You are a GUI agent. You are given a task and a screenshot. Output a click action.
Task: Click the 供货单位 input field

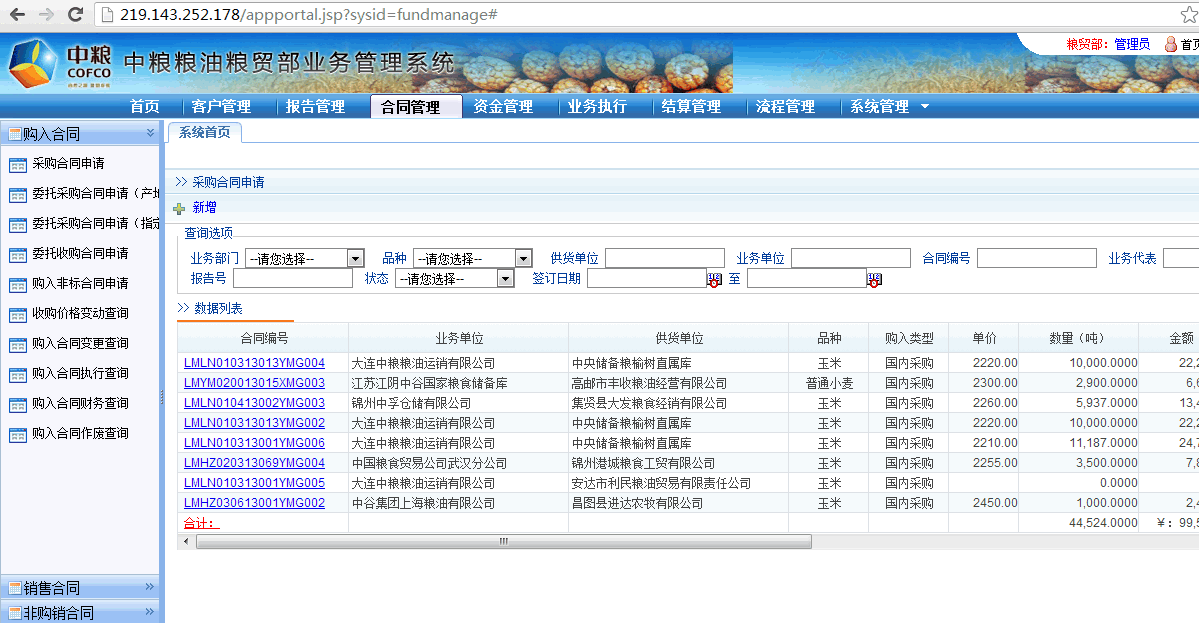664,258
